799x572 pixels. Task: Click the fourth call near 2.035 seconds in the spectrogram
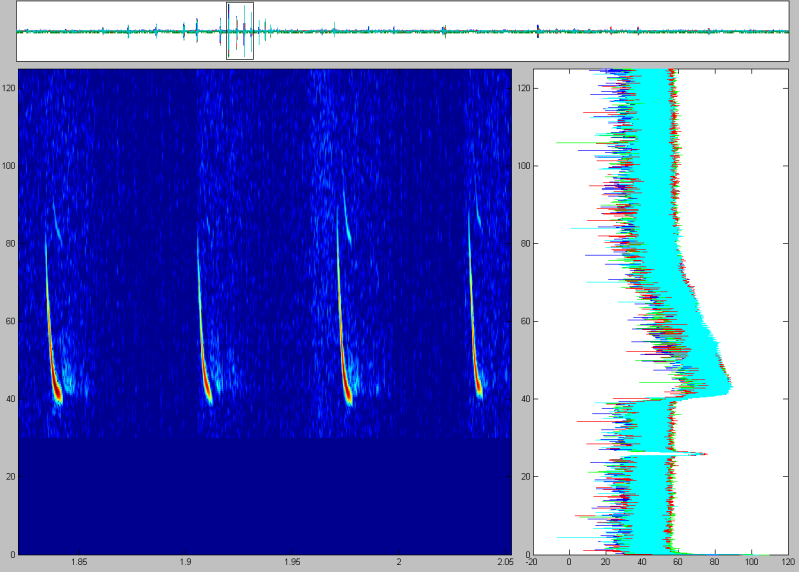[475, 306]
